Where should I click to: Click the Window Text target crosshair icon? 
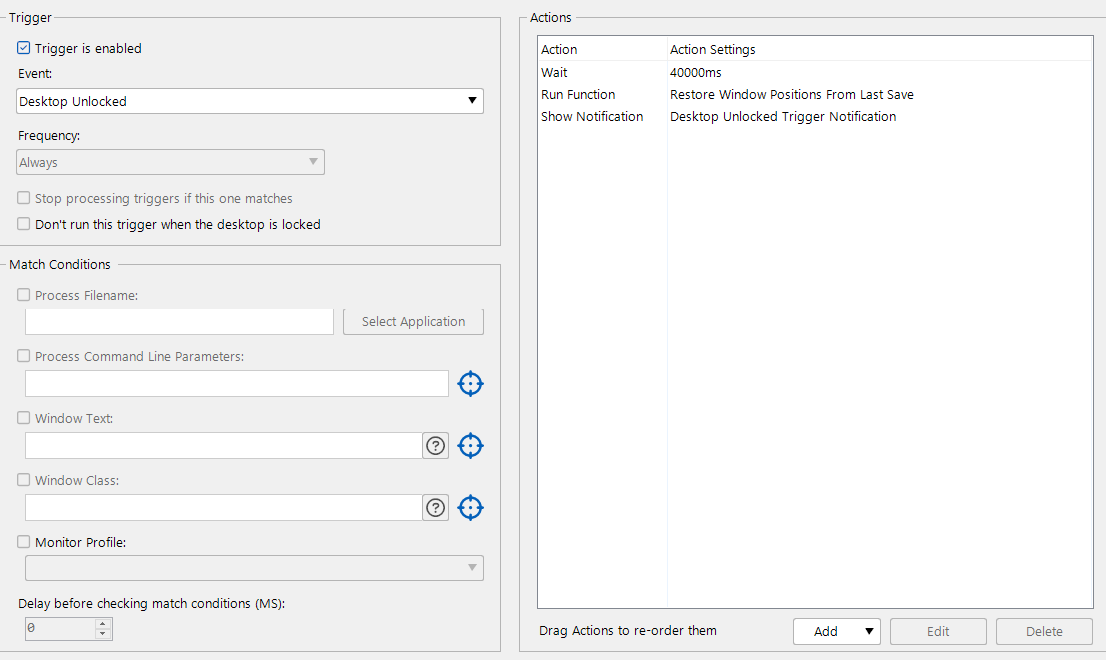pos(470,446)
